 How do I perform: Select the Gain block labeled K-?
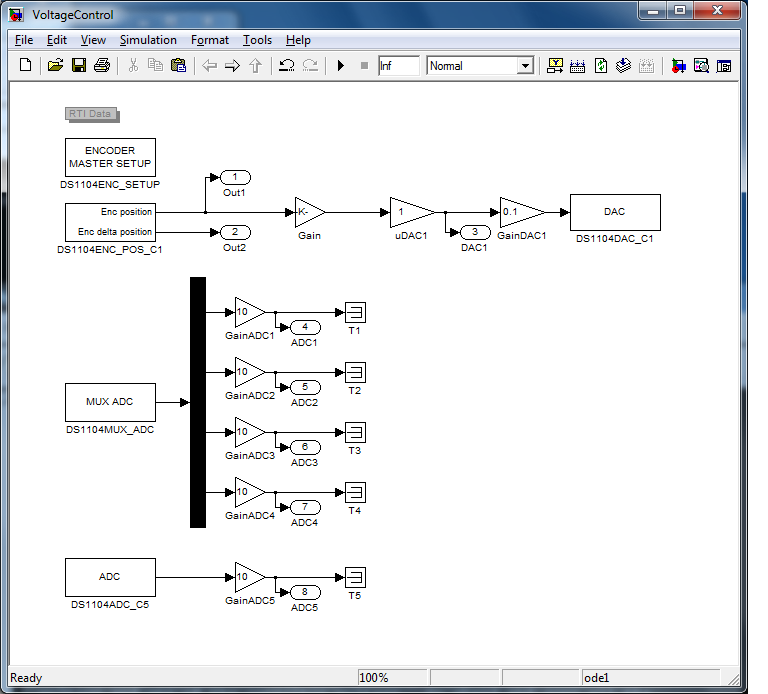[309, 212]
